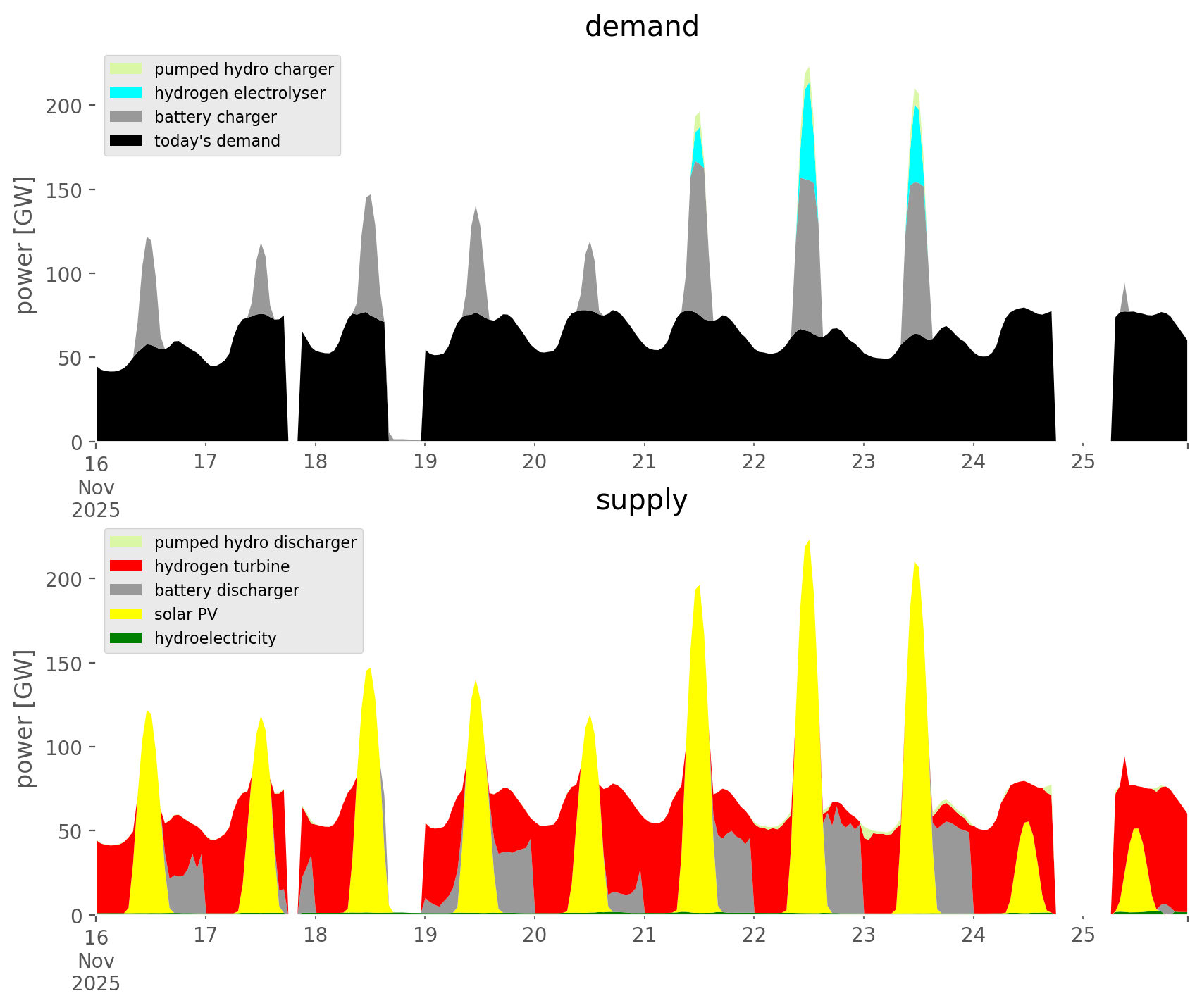This screenshot has width=1202, height=1008.
Task: Click date tick 21 on demand chart axis
Action: tap(644, 462)
